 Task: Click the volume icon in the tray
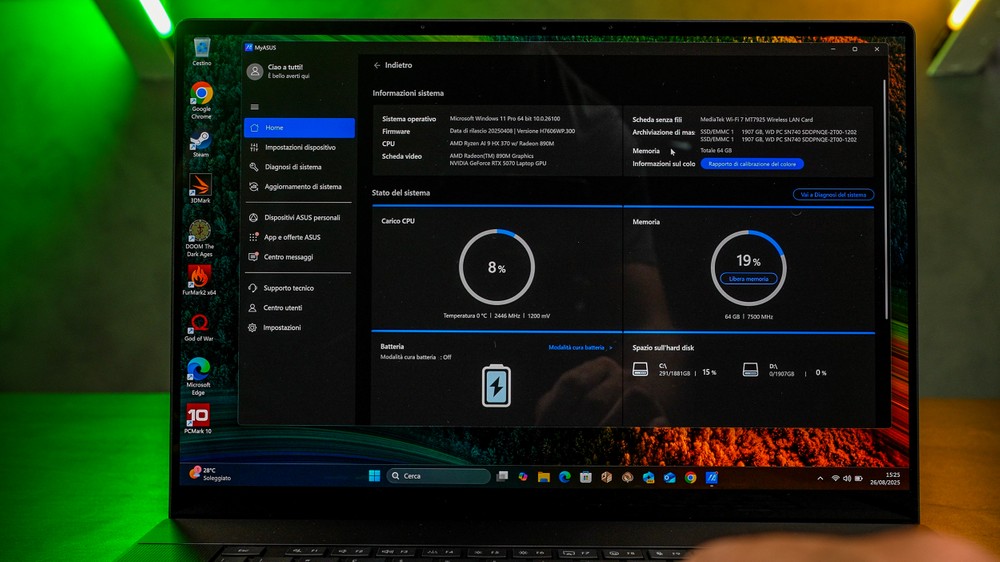[x=847, y=478]
